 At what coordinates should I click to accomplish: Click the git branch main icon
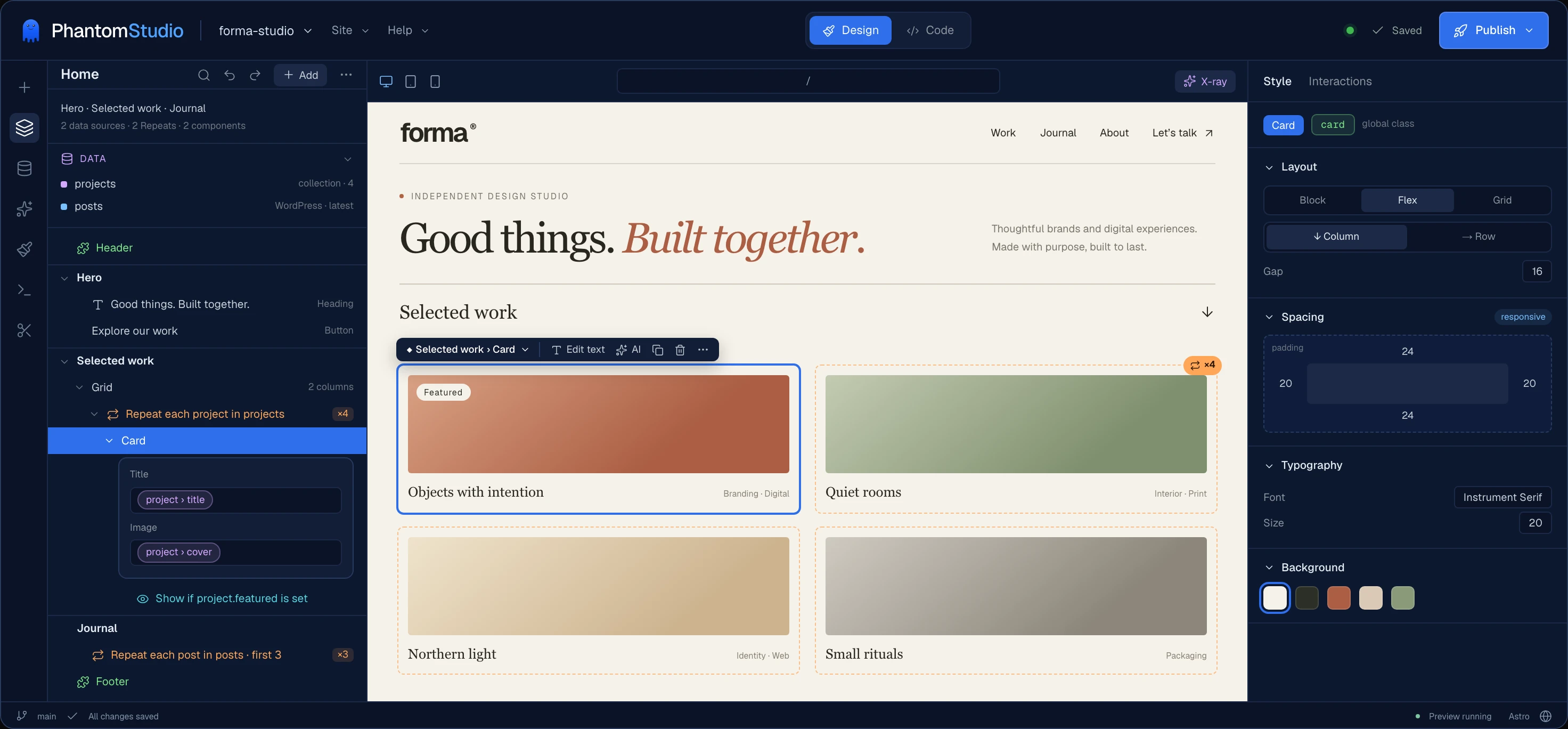click(x=22, y=716)
